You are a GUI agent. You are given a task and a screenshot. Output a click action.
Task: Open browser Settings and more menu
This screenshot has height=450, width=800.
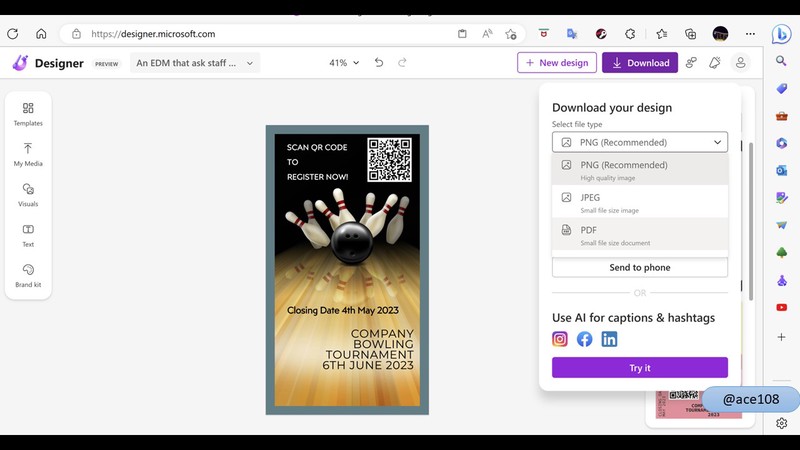coord(750,34)
